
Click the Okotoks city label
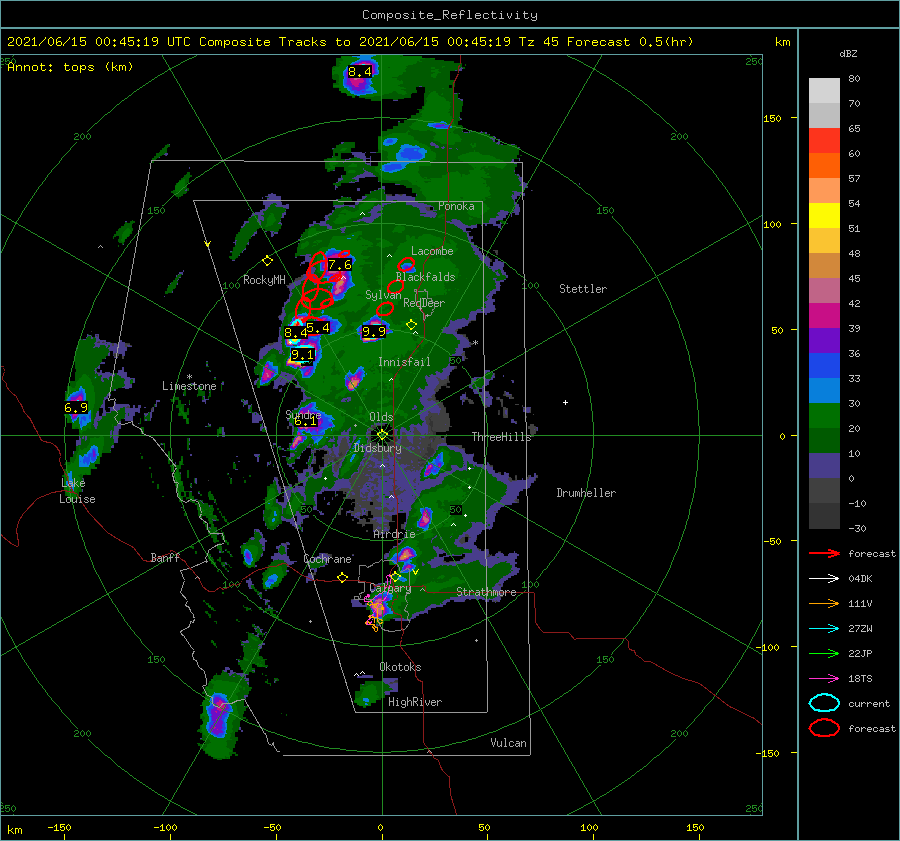(400, 667)
